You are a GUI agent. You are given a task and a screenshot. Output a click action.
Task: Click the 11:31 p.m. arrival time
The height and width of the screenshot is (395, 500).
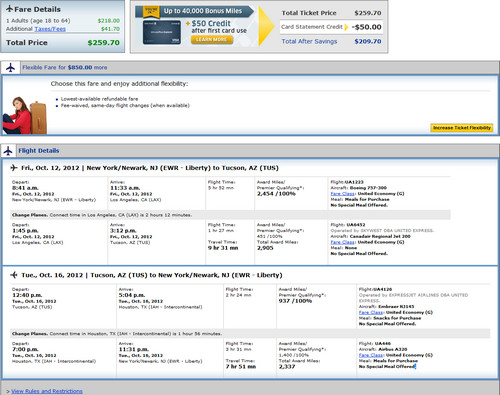tap(134, 349)
